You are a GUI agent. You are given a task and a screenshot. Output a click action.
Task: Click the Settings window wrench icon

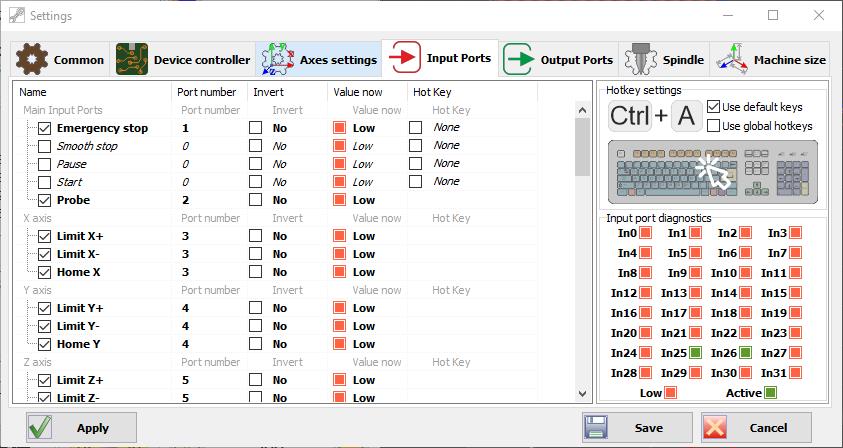[x=17, y=15]
